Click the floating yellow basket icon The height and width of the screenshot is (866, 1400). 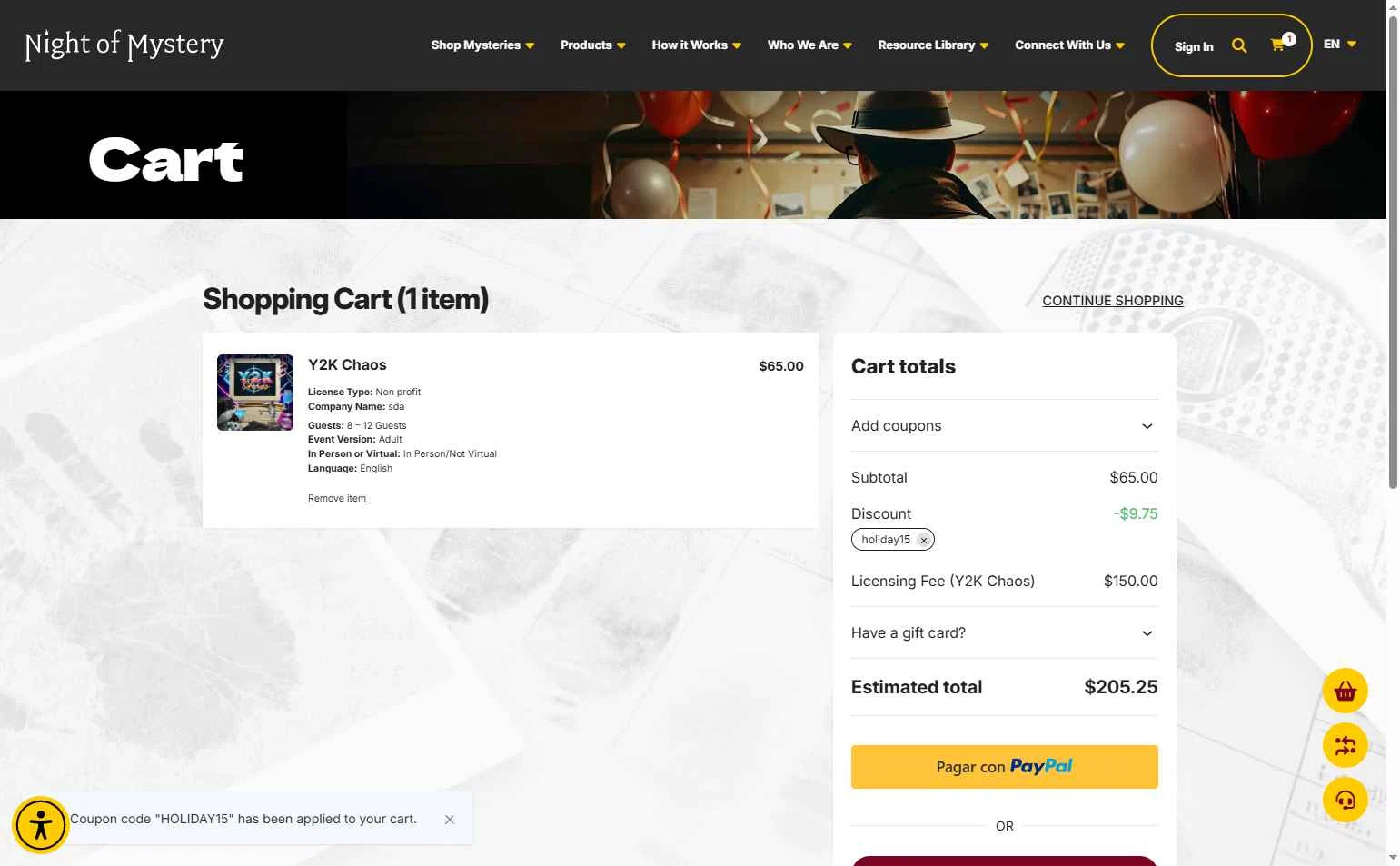point(1345,692)
